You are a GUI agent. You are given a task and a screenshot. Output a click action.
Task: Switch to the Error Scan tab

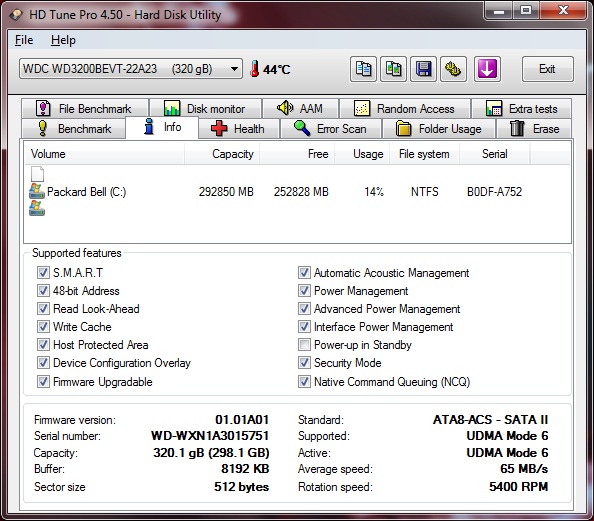(330, 128)
